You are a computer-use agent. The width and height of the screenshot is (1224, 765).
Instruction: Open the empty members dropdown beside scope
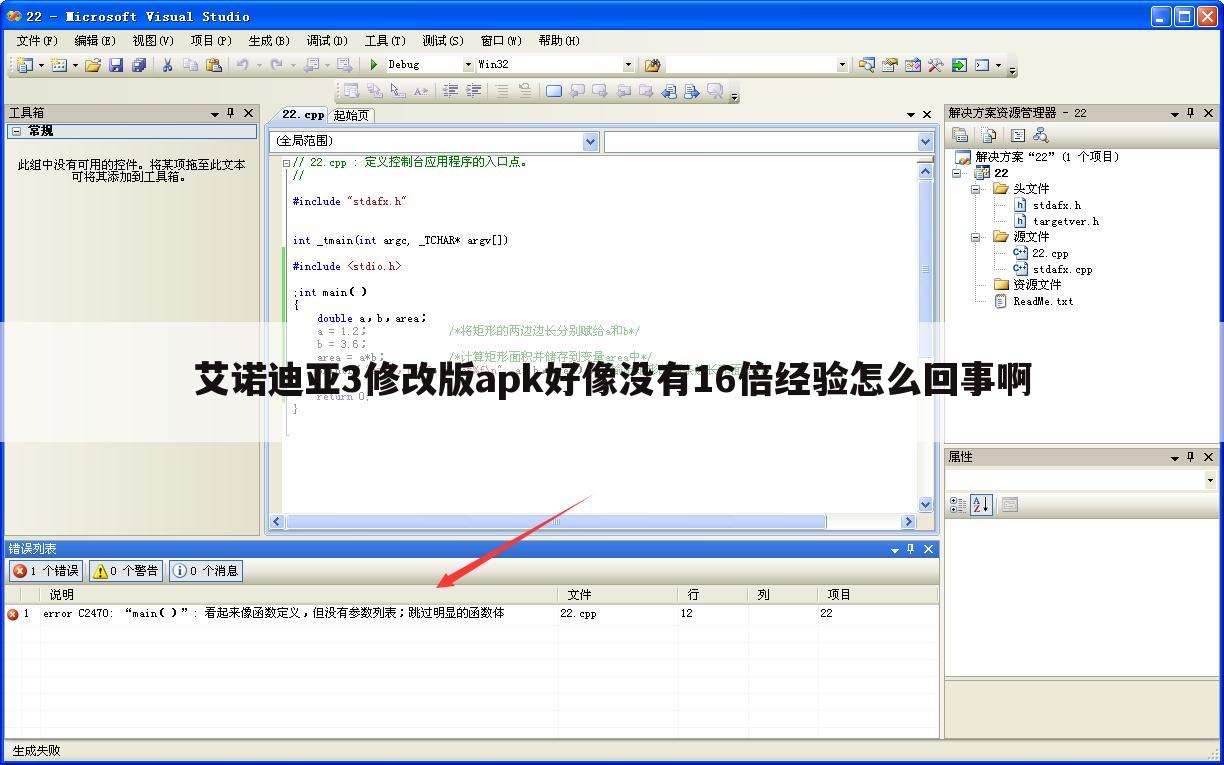[x=925, y=142]
